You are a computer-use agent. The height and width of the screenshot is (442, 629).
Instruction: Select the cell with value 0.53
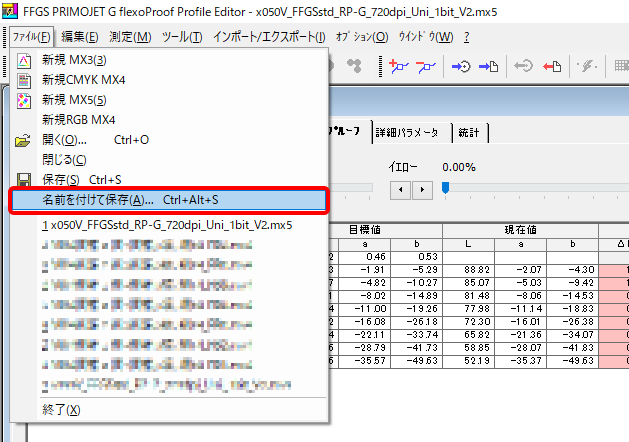[x=417, y=257]
